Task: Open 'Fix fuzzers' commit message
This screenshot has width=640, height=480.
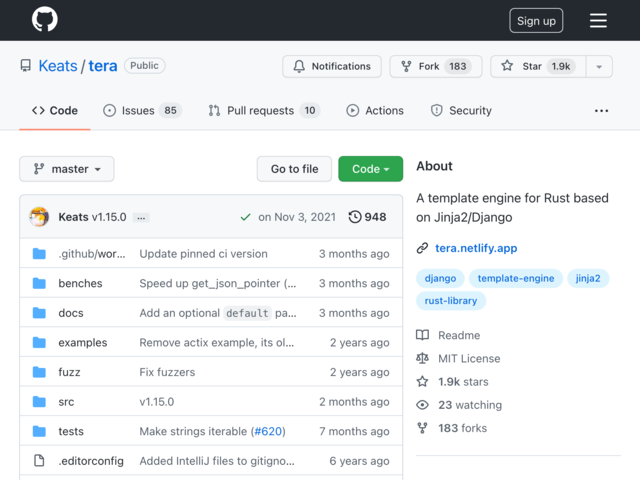Action: (x=167, y=372)
